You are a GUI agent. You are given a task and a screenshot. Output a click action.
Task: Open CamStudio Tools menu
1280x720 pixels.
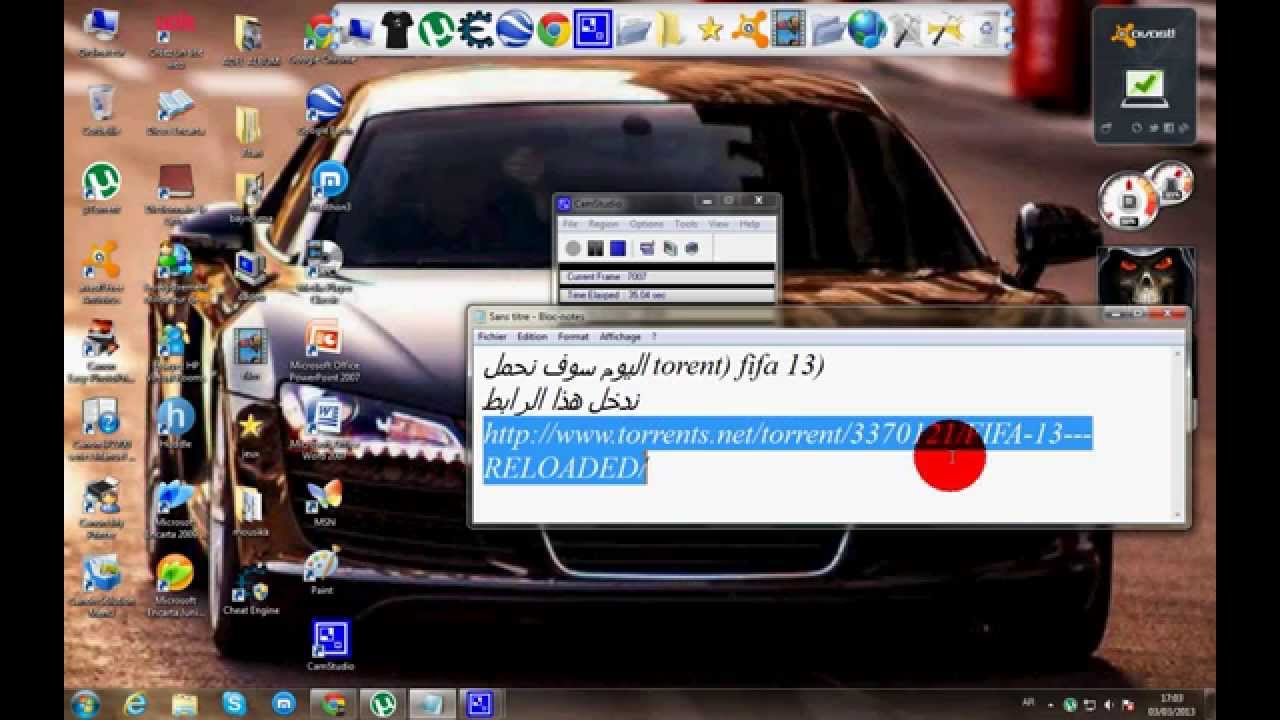click(686, 224)
